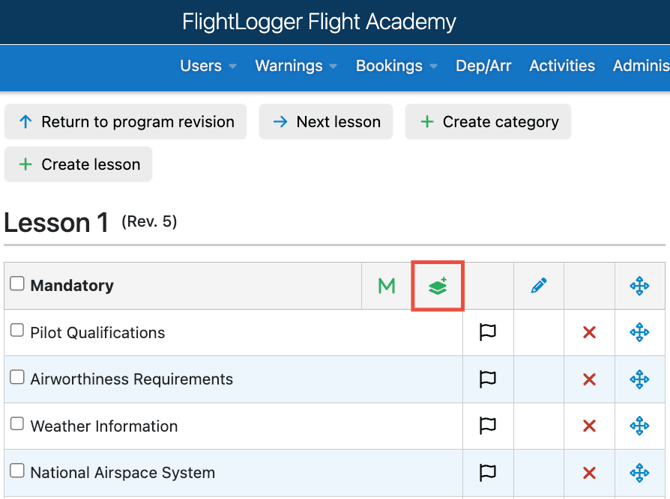
Task: Open the Activities menu item
Action: point(562,66)
